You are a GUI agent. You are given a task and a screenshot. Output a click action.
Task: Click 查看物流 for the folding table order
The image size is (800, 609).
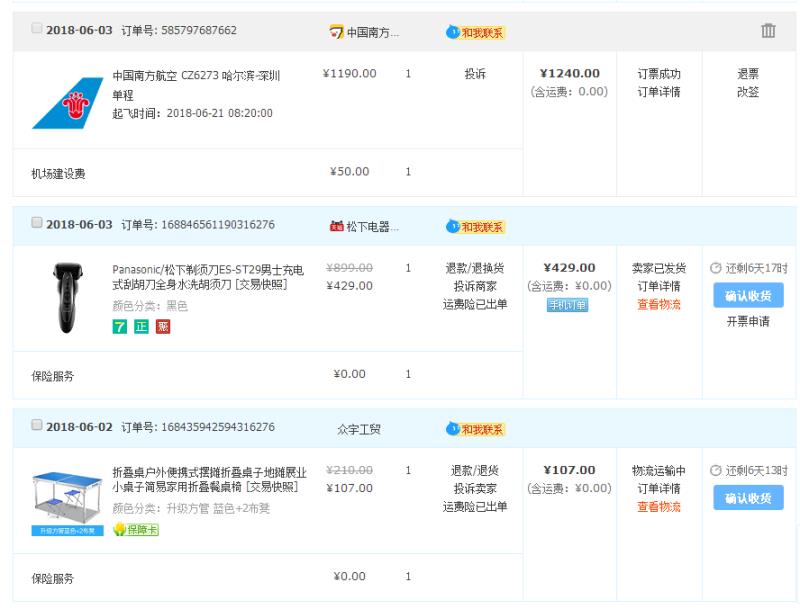coord(659,506)
